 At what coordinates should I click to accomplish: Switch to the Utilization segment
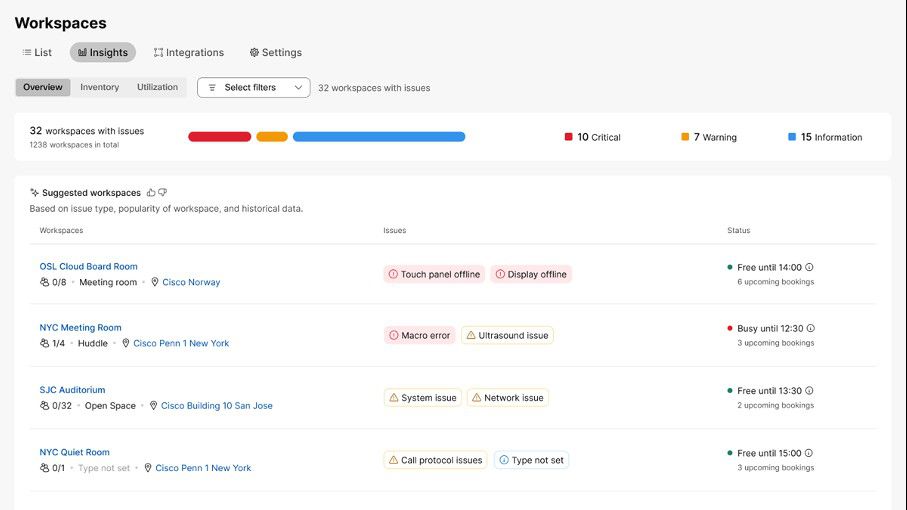157,87
